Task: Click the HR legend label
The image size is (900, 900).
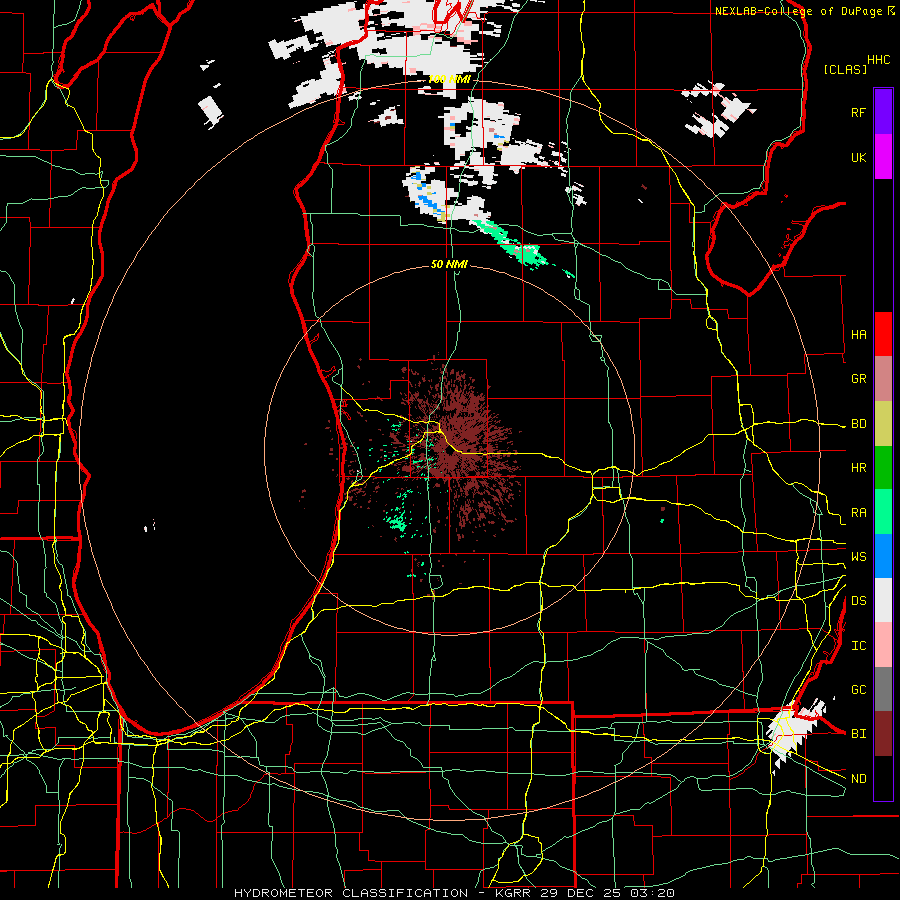Action: coord(858,468)
